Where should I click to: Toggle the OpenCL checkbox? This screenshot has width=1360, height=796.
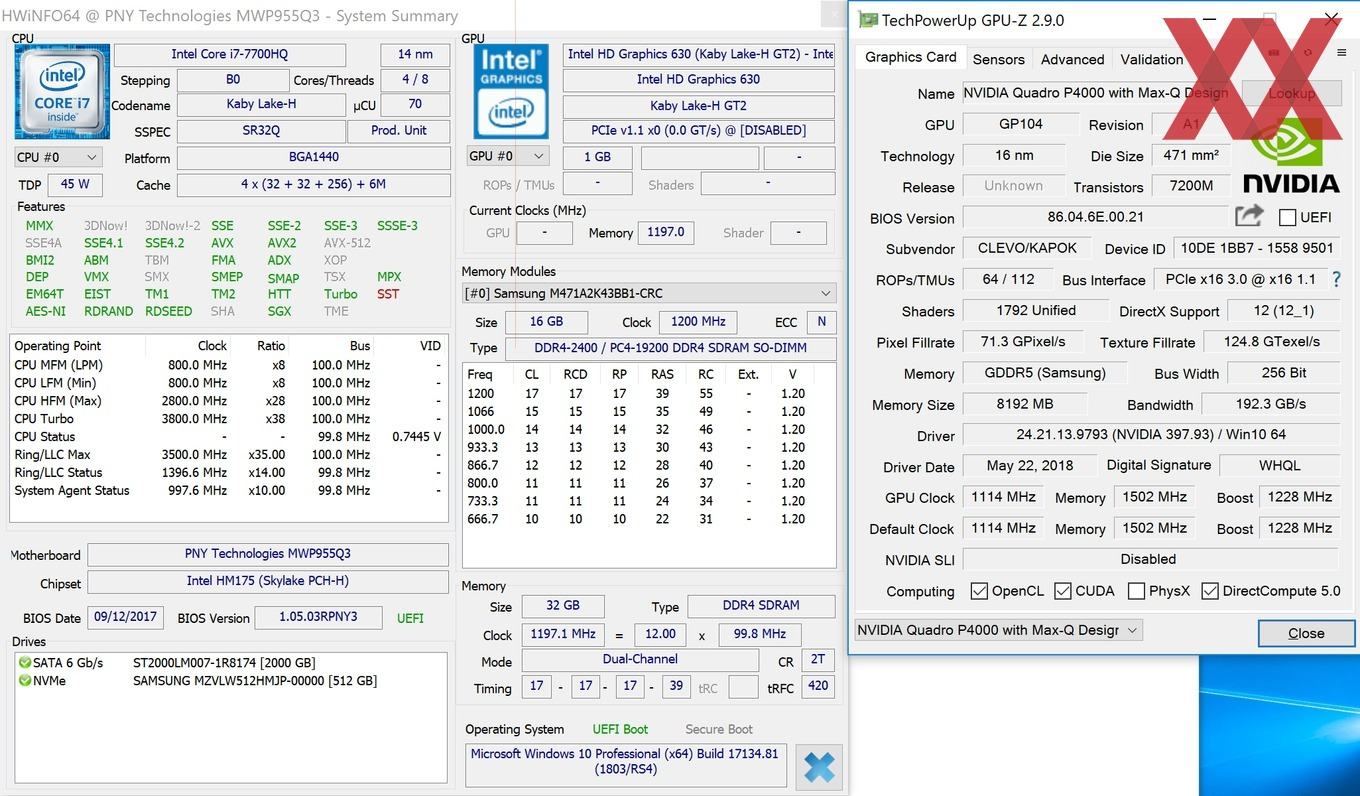point(979,591)
